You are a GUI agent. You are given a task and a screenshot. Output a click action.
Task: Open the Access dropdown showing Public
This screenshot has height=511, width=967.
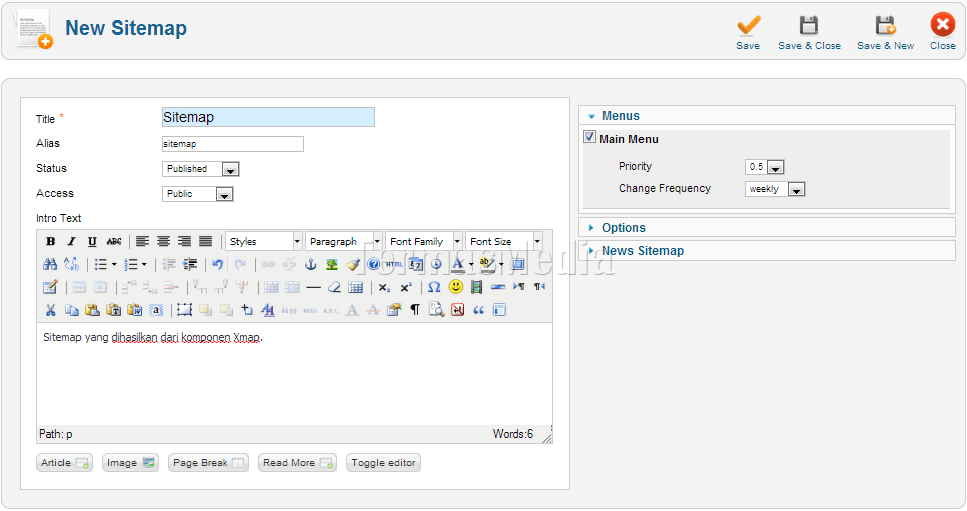197,194
